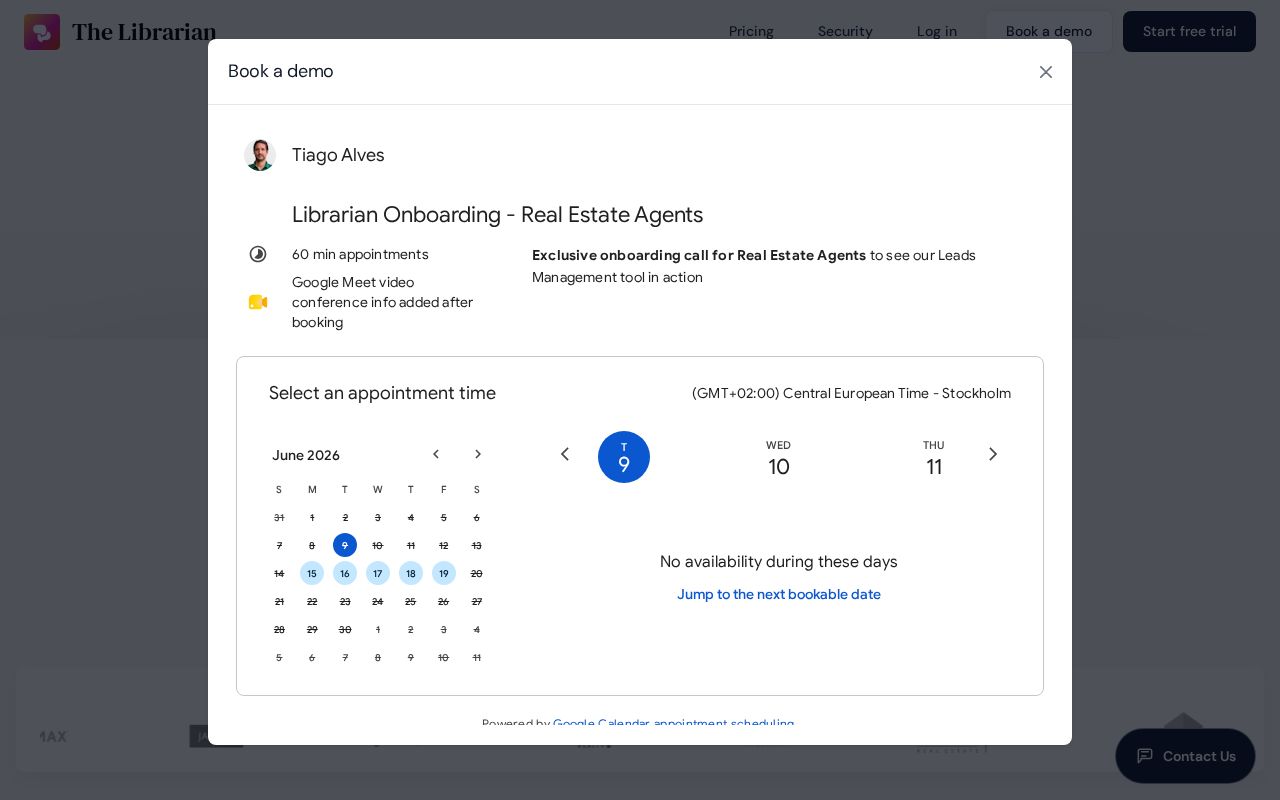Click Tiago Alves profile avatar
The height and width of the screenshot is (800, 1280).
[260, 155]
